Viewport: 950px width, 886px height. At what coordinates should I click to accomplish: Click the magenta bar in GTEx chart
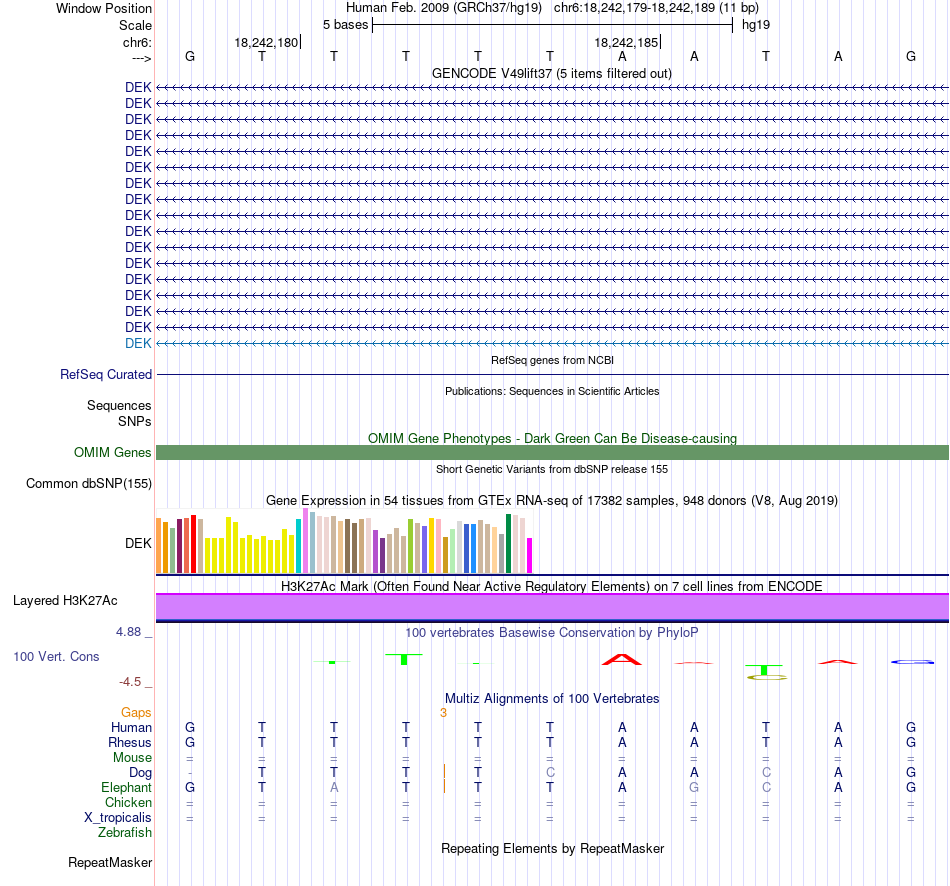530,555
